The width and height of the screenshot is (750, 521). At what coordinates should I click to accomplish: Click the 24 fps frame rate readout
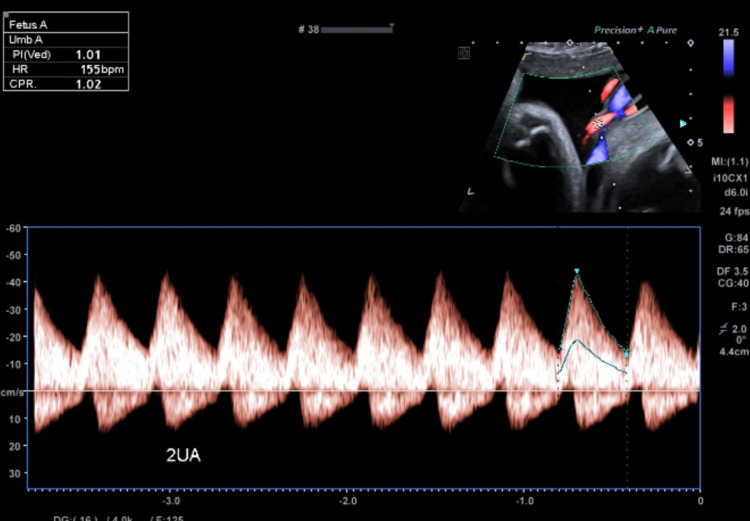coord(735,211)
